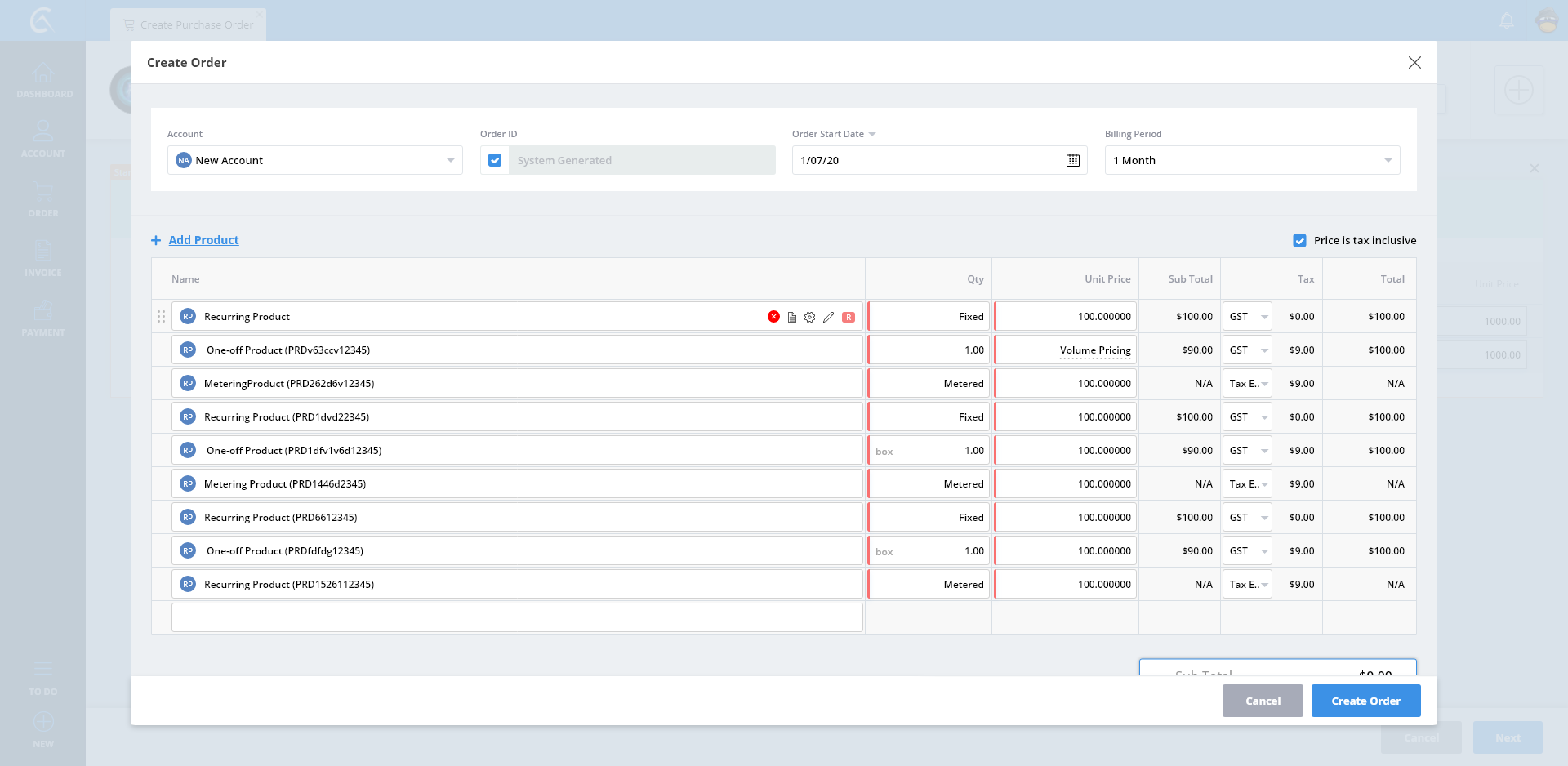Click the empty product name field in last row

point(517,617)
